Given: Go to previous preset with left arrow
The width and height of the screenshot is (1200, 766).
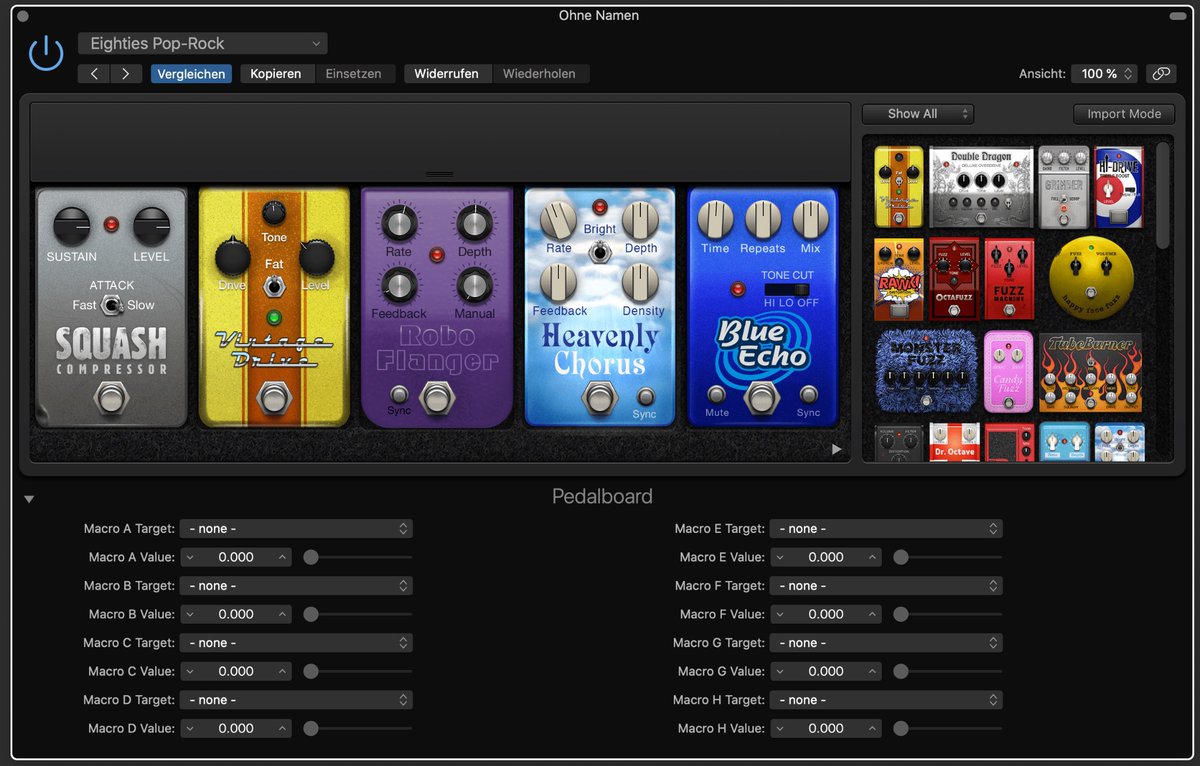Looking at the screenshot, I should point(94,74).
